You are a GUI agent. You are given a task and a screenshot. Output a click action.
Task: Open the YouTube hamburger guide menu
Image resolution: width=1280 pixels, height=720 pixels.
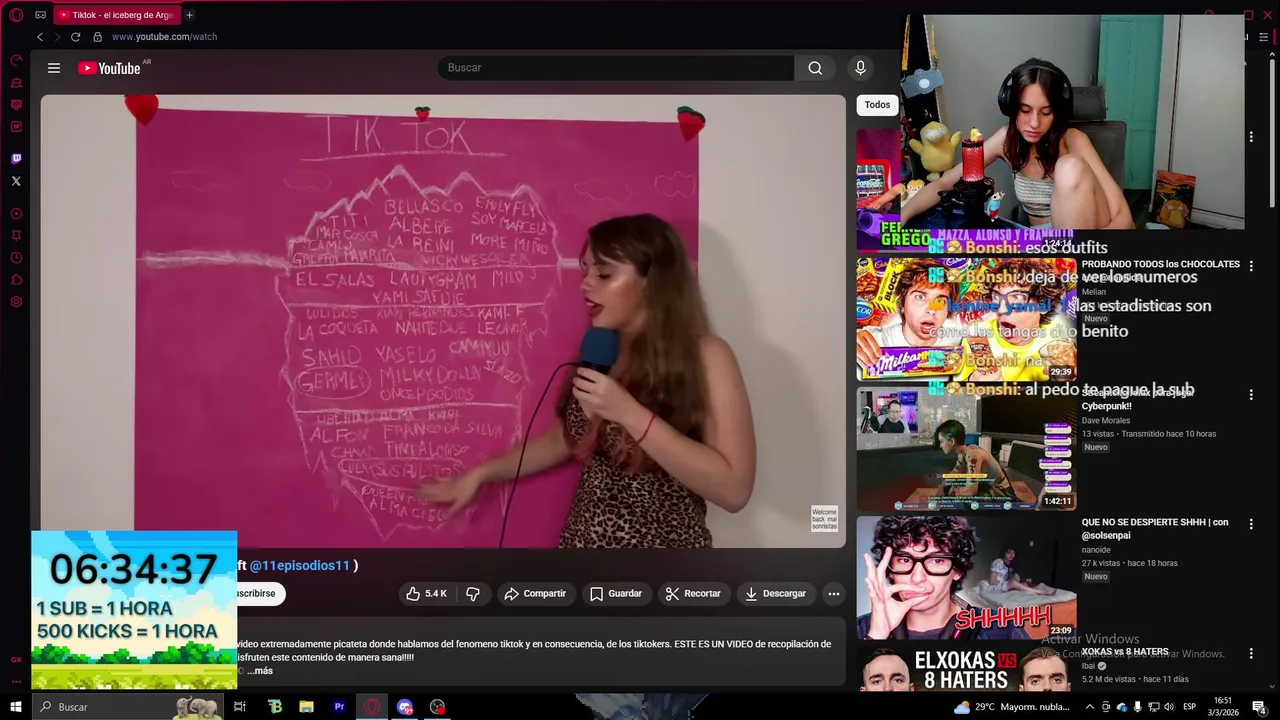54,68
